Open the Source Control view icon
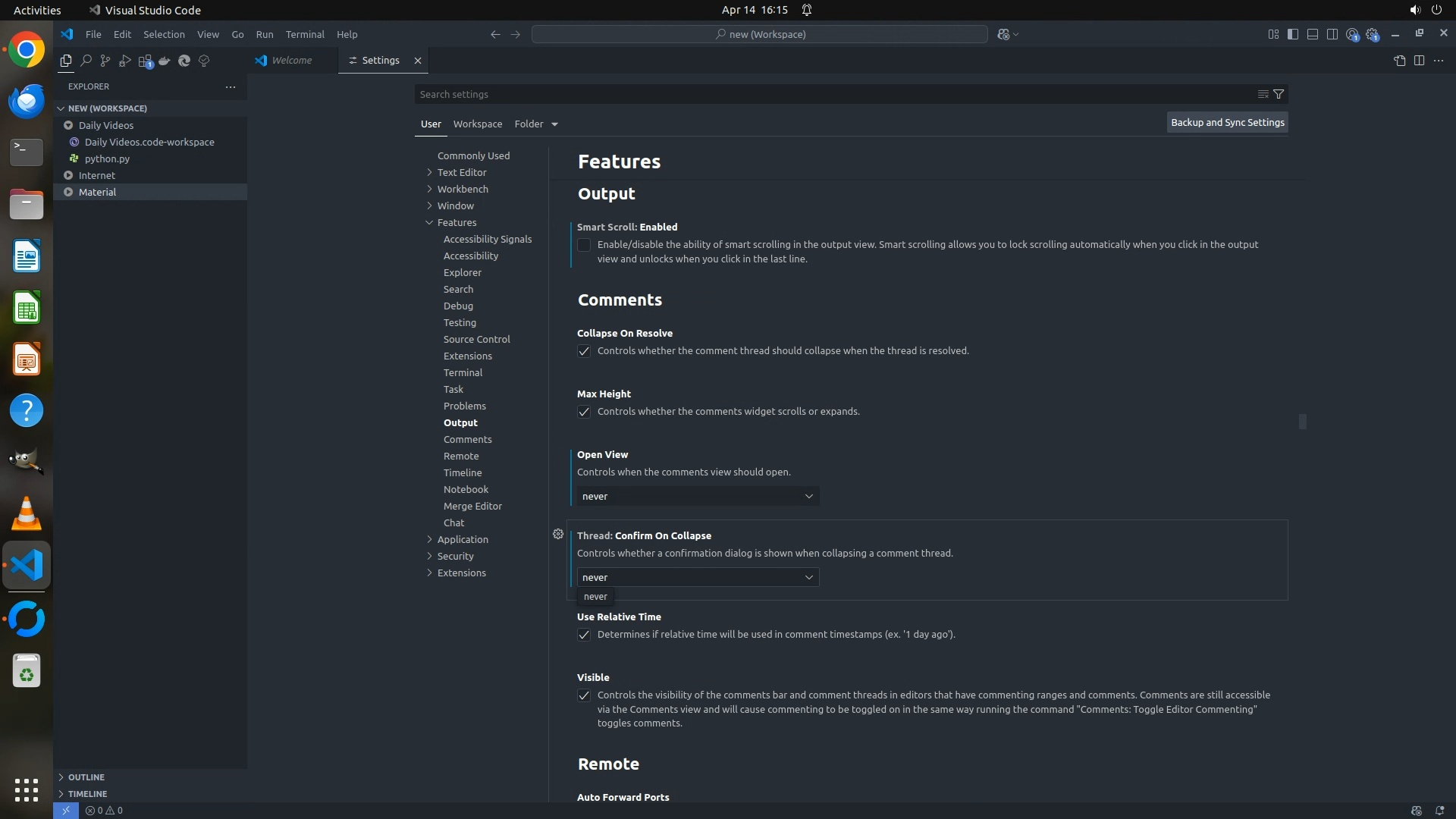This screenshot has width=1456, height=819. coord(105,61)
